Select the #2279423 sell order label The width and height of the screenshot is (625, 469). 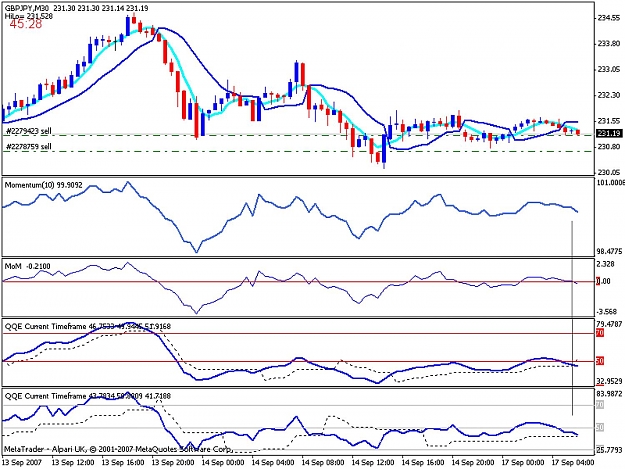[29, 131]
